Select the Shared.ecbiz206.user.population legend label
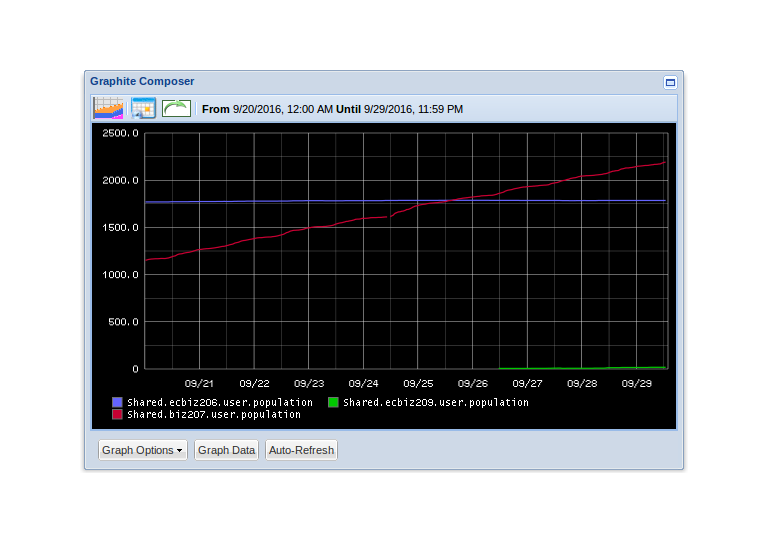 (219, 402)
